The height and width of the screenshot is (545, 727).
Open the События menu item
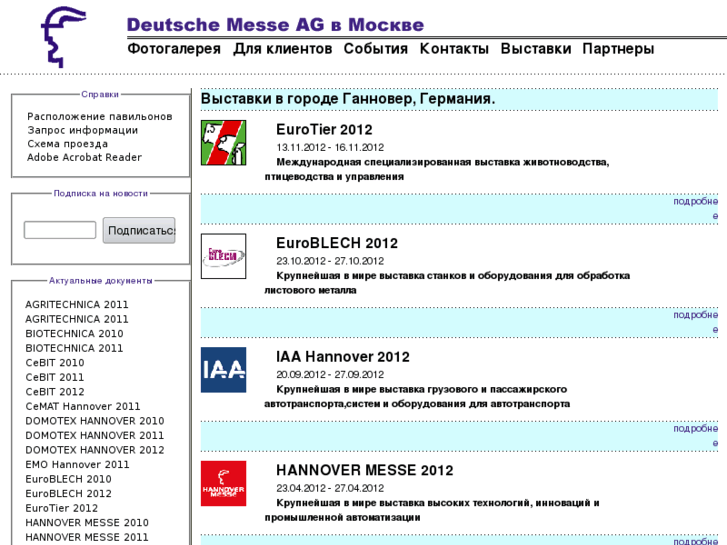click(376, 49)
